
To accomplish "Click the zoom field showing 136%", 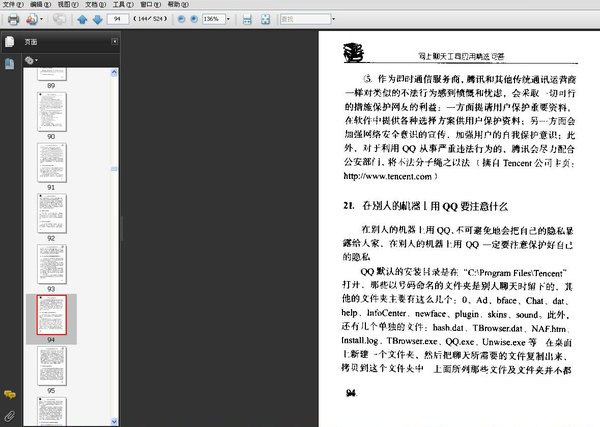I will point(213,19).
